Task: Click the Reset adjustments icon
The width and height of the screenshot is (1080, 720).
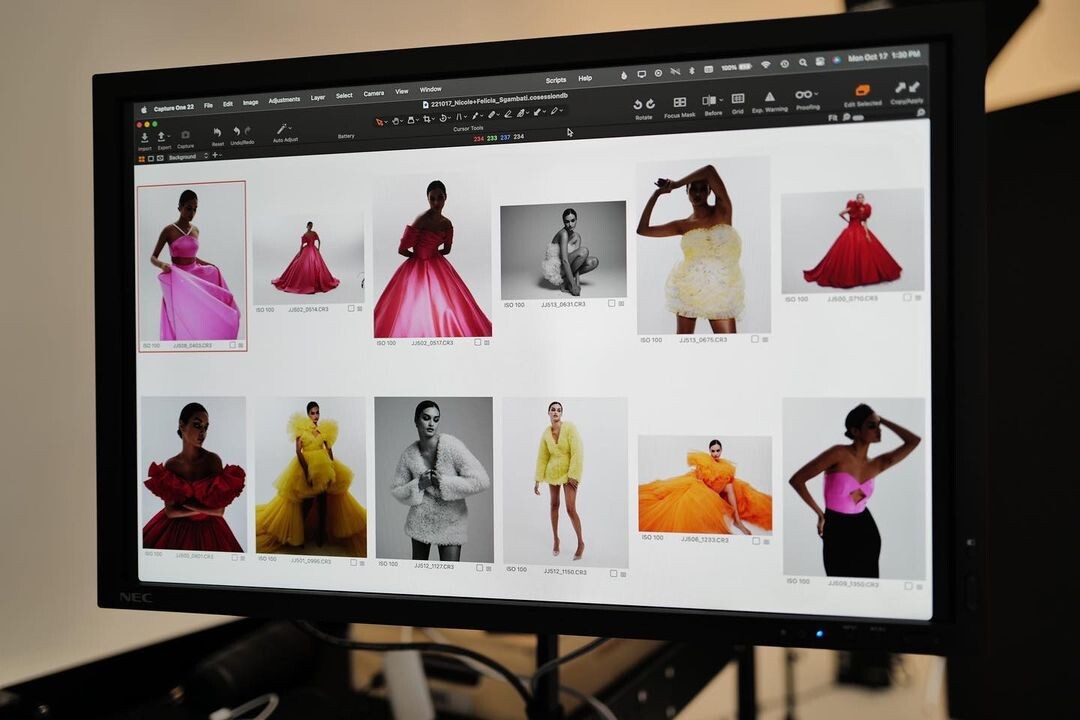Action: [217, 132]
